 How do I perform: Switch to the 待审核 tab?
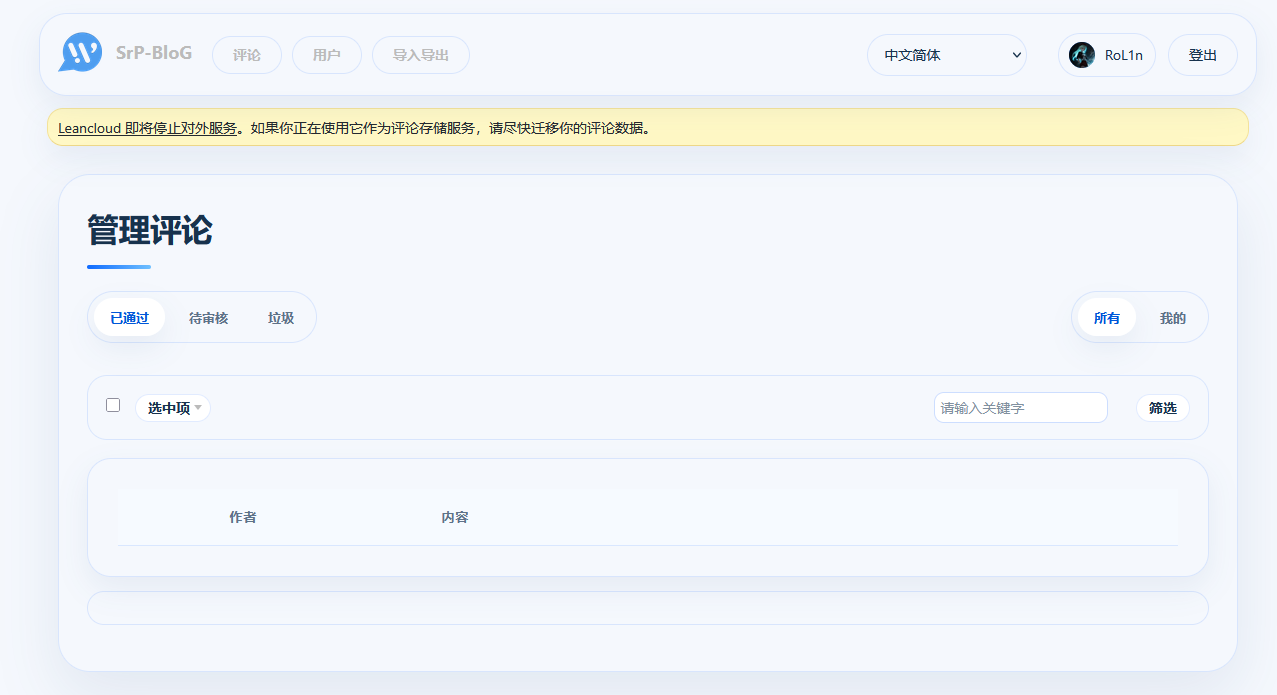point(209,318)
